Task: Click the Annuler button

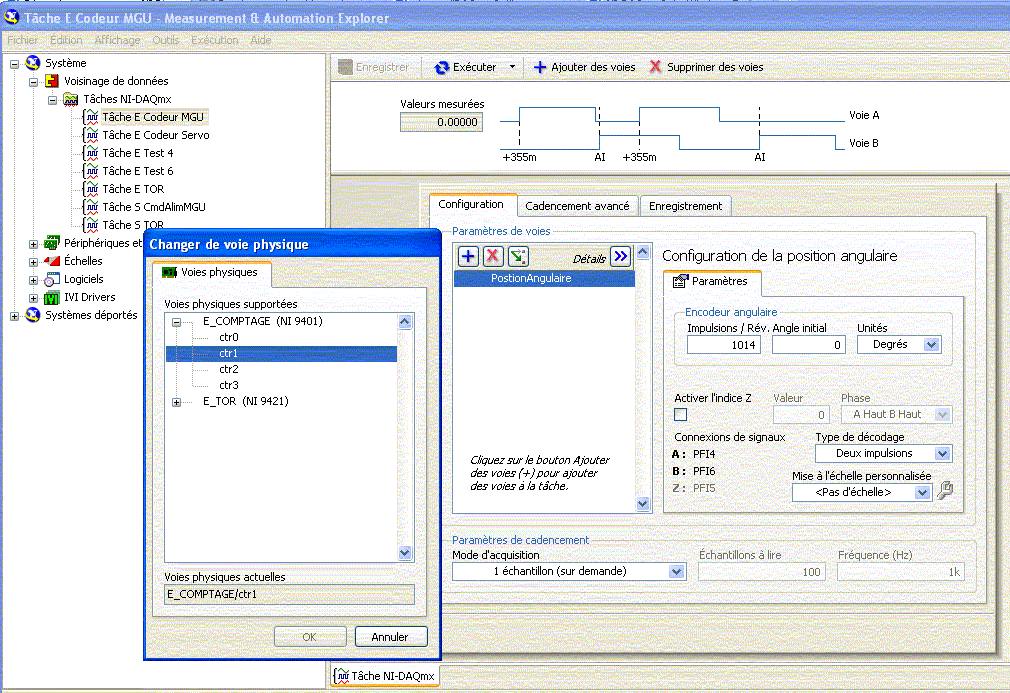Action: [390, 636]
